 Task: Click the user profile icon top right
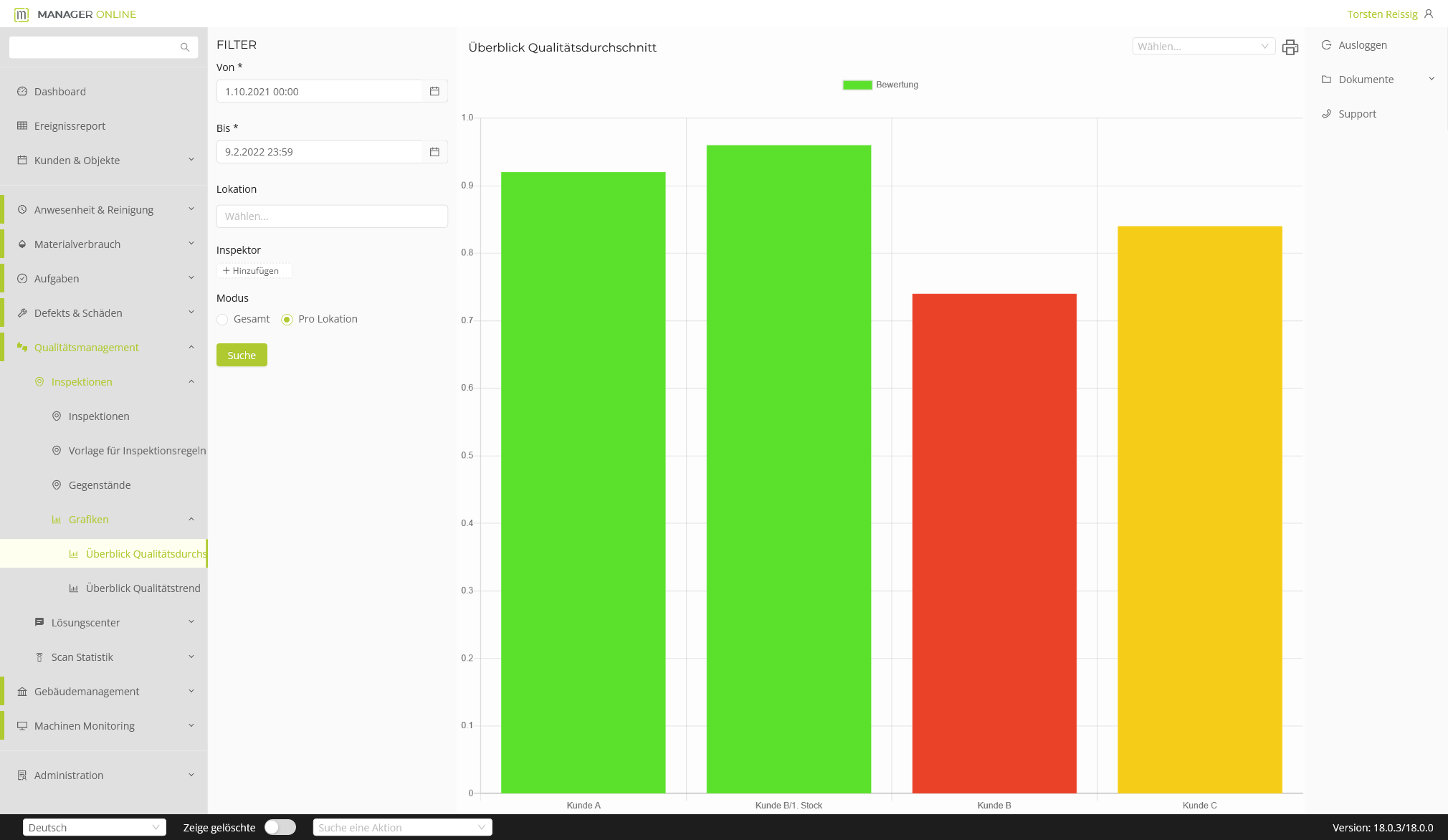1429,14
